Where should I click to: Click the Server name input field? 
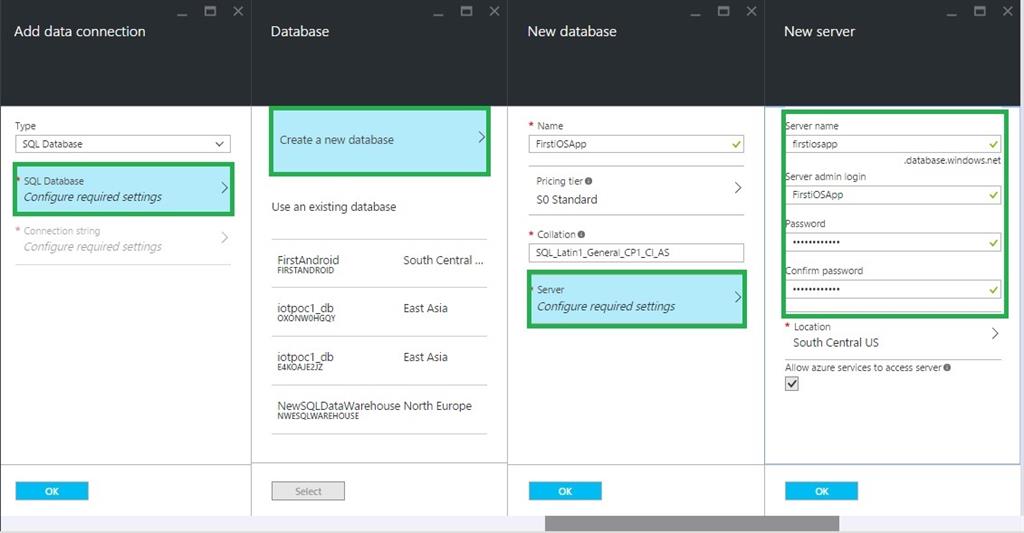(885, 145)
